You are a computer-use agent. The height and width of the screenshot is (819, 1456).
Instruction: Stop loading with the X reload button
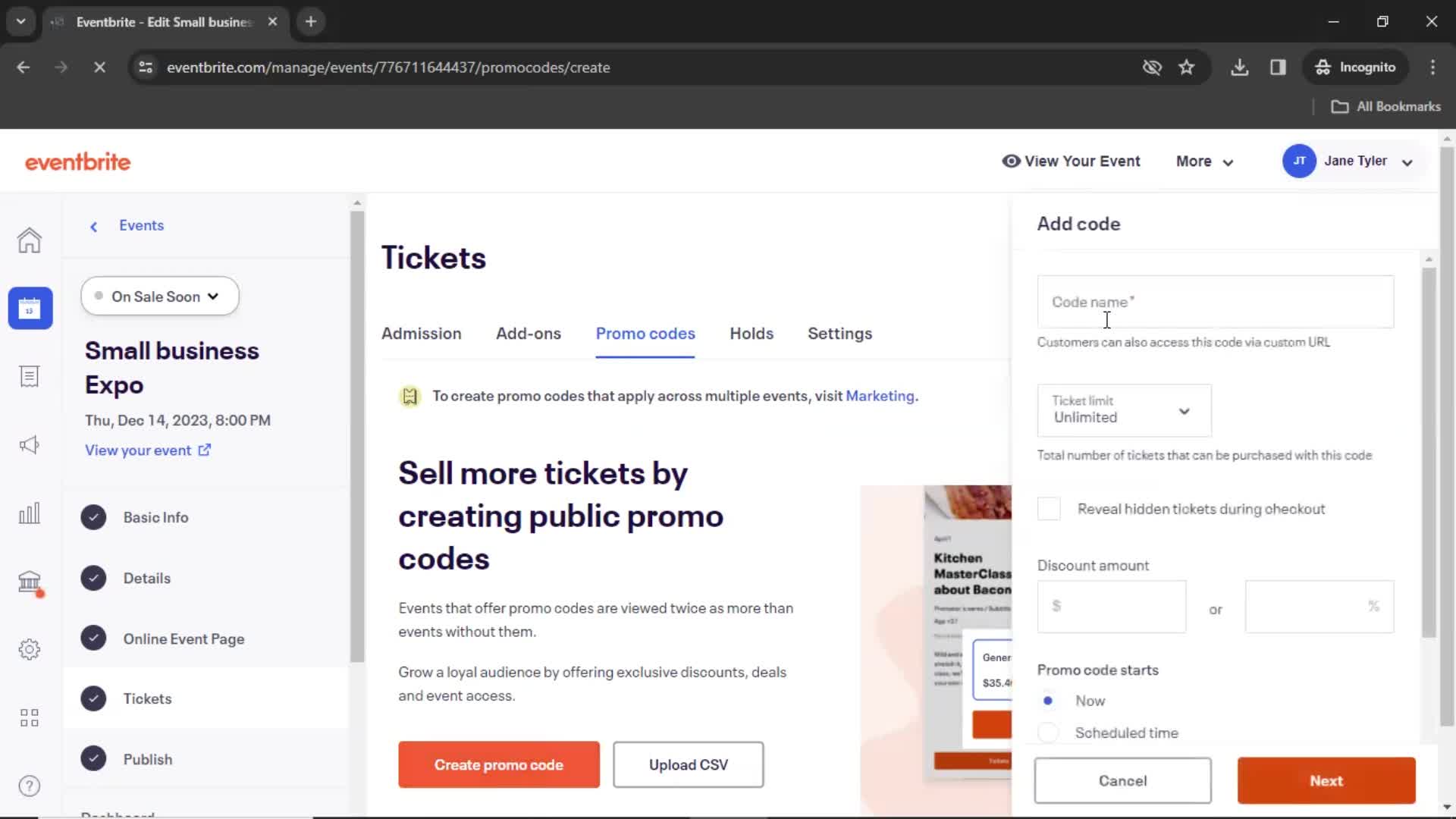[99, 67]
